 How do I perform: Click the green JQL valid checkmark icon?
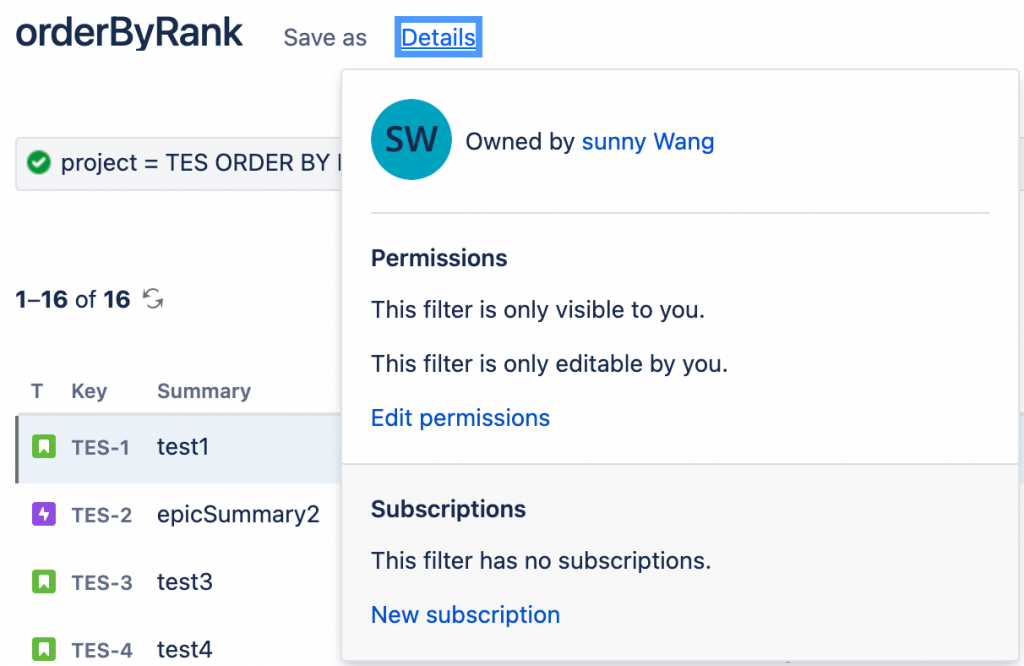pyautogui.click(x=38, y=162)
